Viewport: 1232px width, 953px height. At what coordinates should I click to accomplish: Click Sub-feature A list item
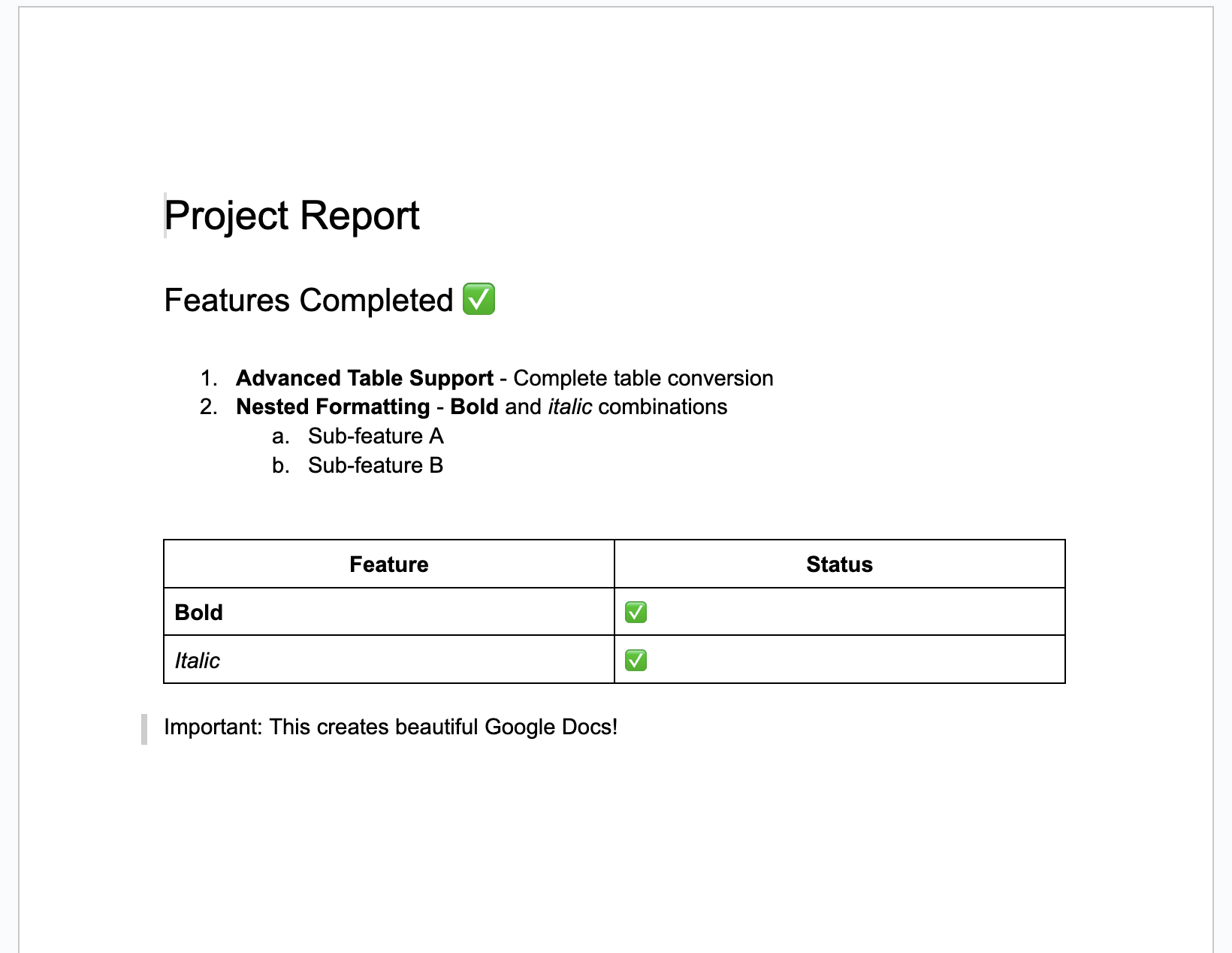coord(376,436)
